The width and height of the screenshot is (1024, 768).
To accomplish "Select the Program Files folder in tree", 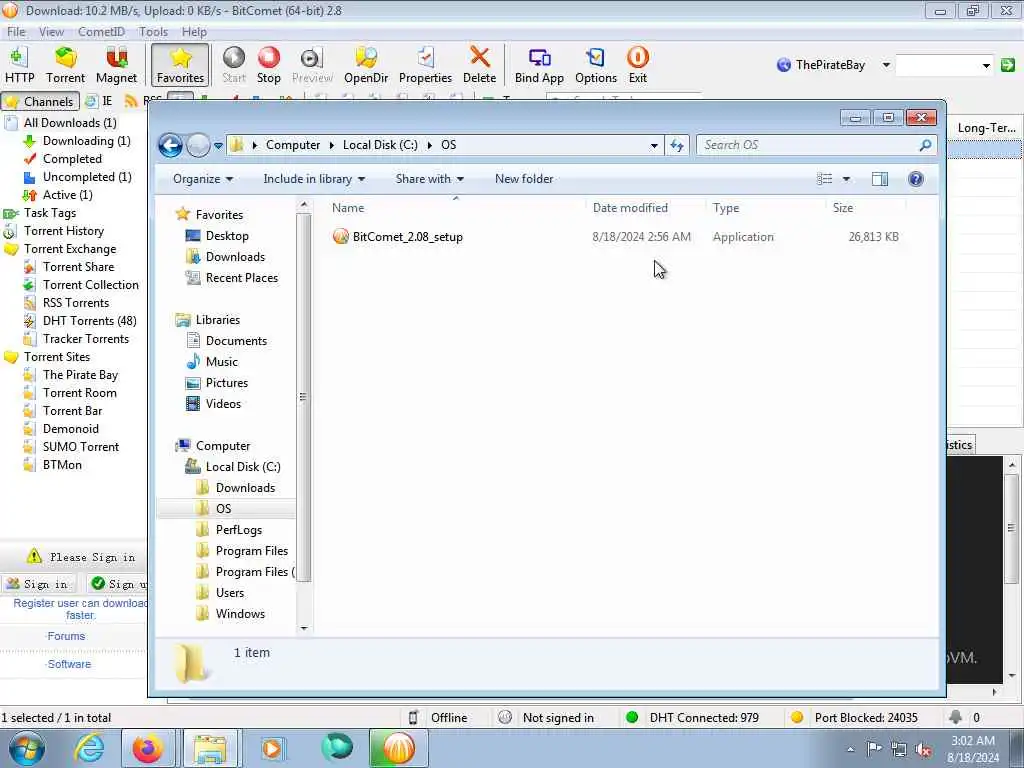I will 251,551.
